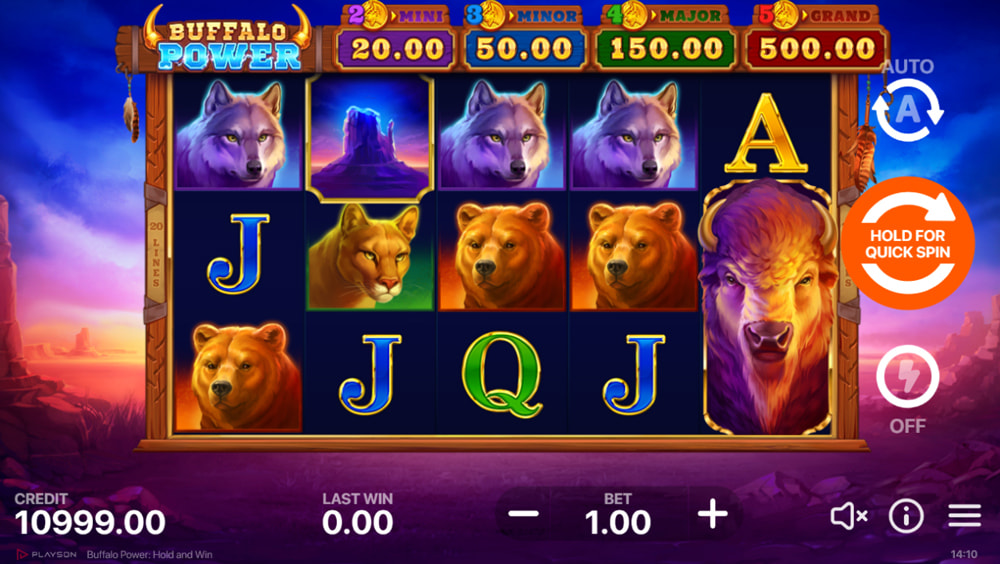Click the large buffalo symbol on reel five
The image size is (1000, 564).
768,308
